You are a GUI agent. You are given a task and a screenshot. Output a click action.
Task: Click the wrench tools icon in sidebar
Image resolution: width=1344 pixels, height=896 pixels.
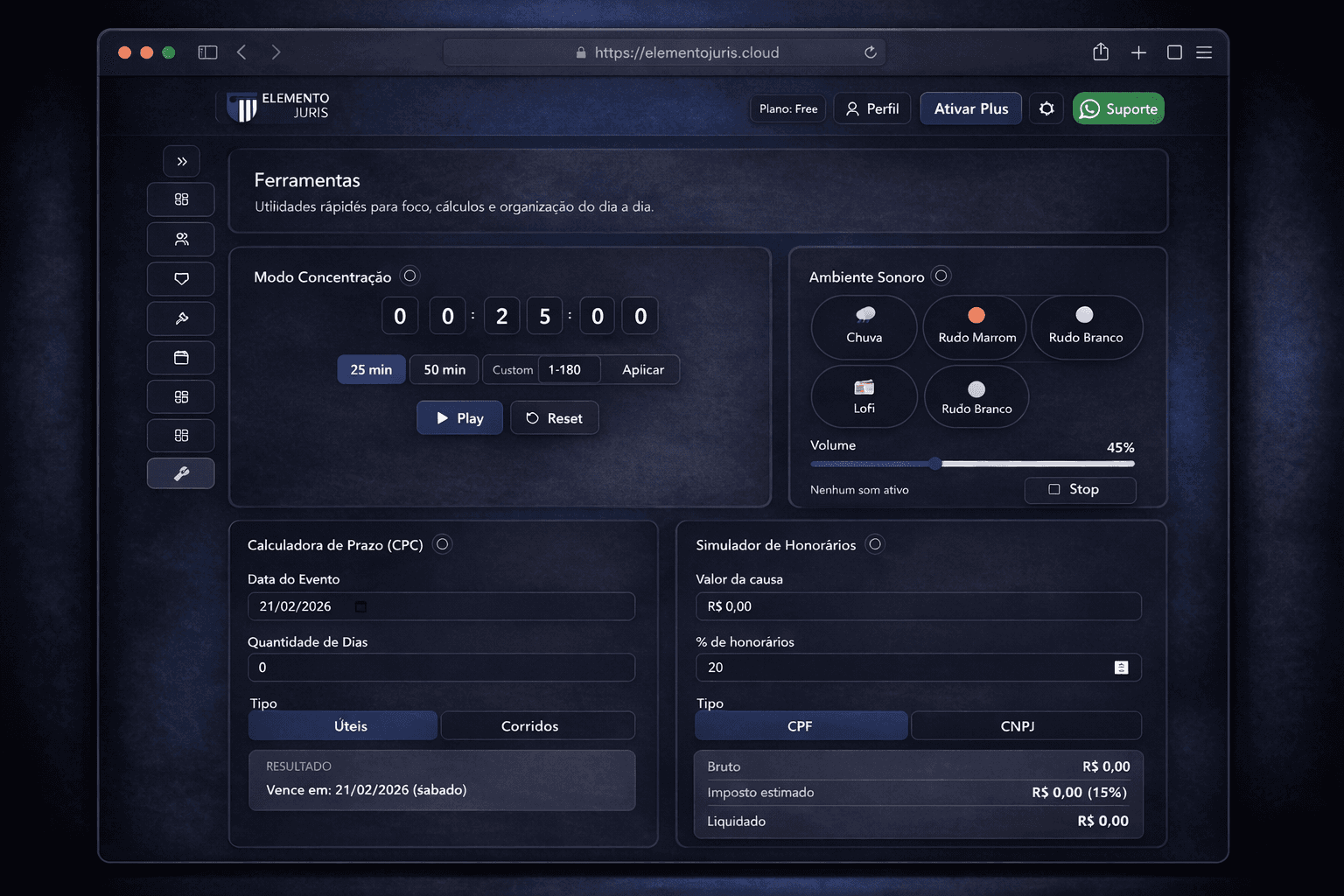181,473
